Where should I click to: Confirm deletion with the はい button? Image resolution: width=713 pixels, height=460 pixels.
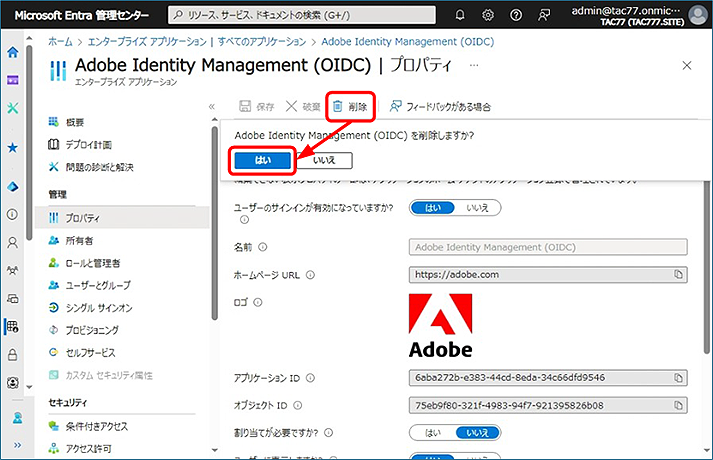262,160
